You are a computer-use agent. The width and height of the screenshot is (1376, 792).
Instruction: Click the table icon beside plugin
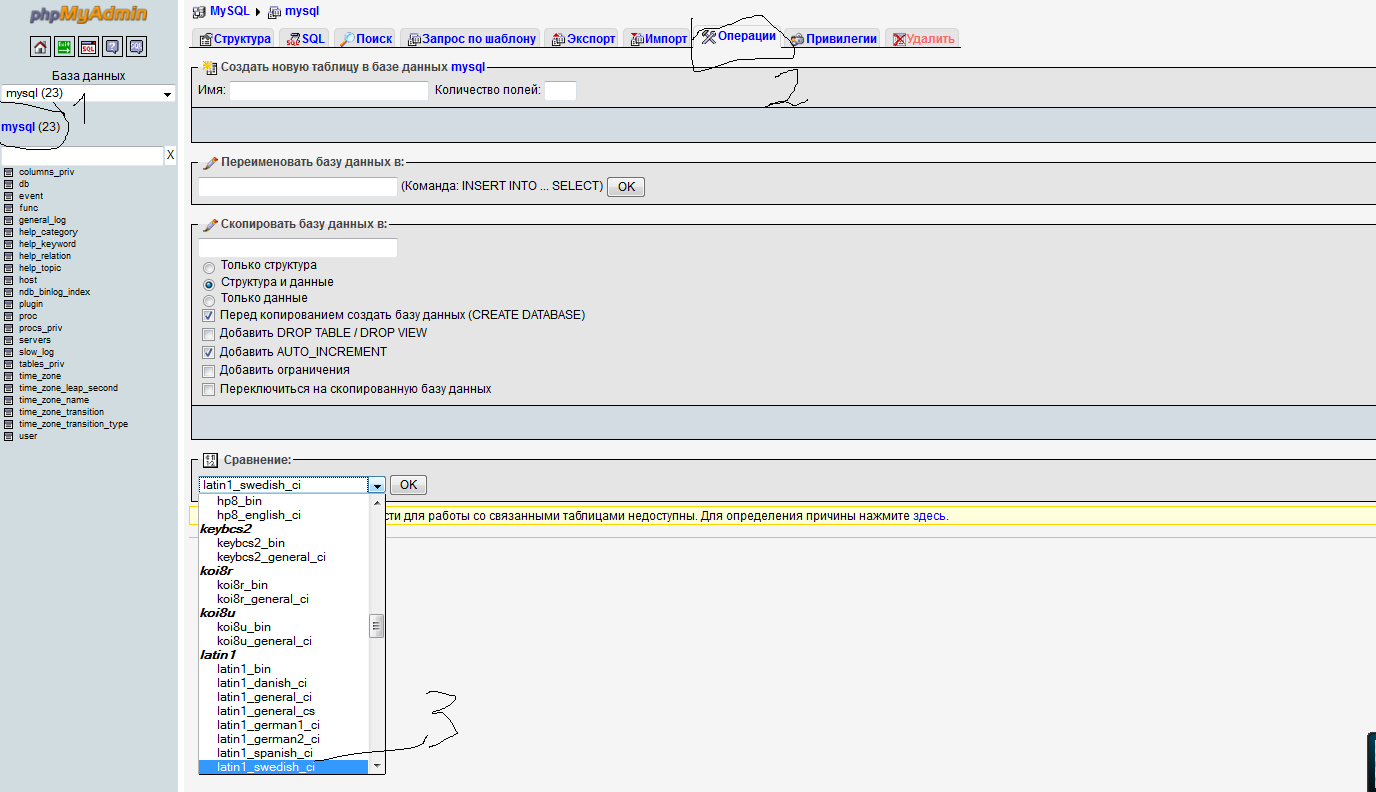click(9, 304)
